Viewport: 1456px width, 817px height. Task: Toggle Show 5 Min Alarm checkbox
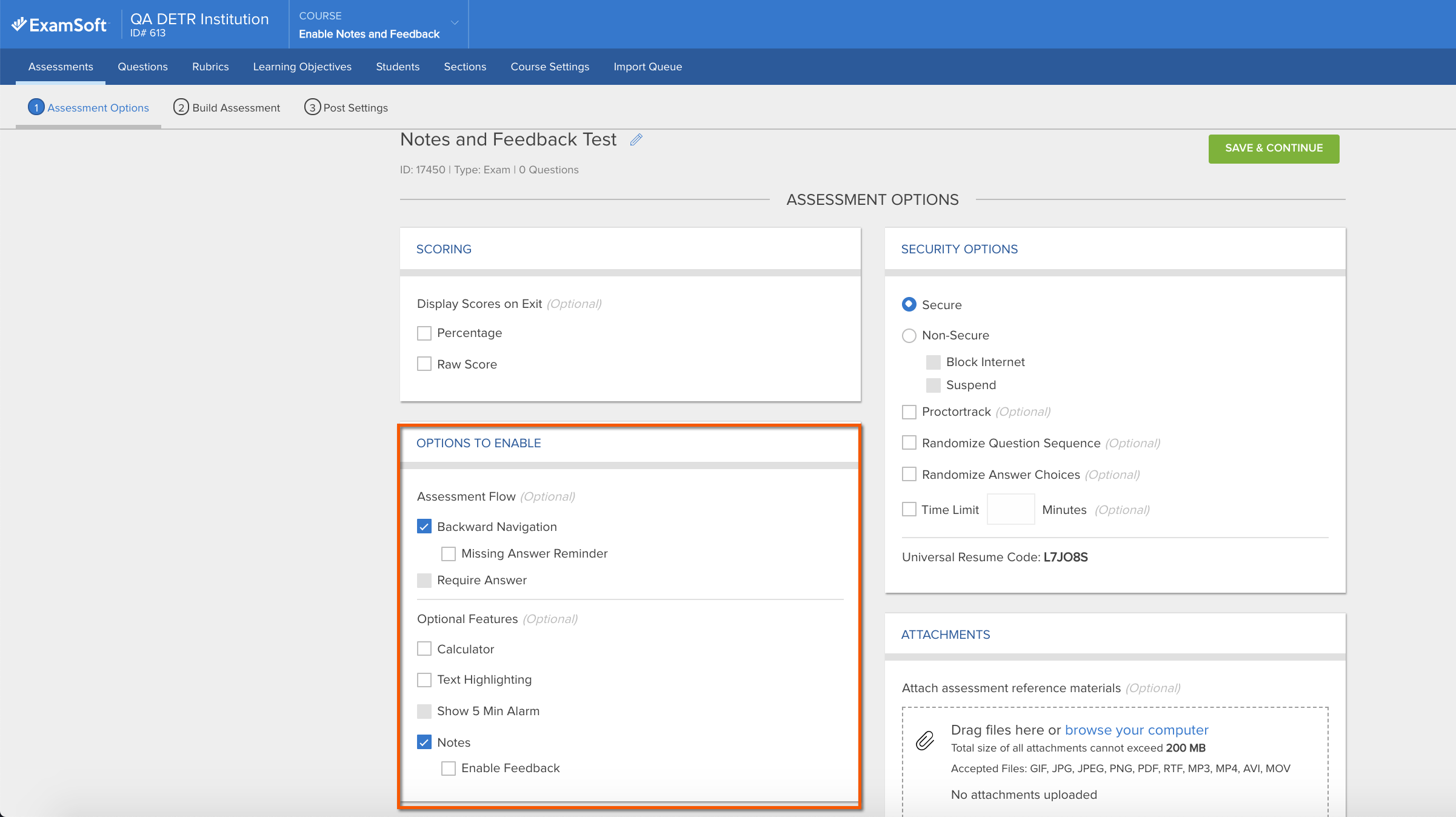424,712
